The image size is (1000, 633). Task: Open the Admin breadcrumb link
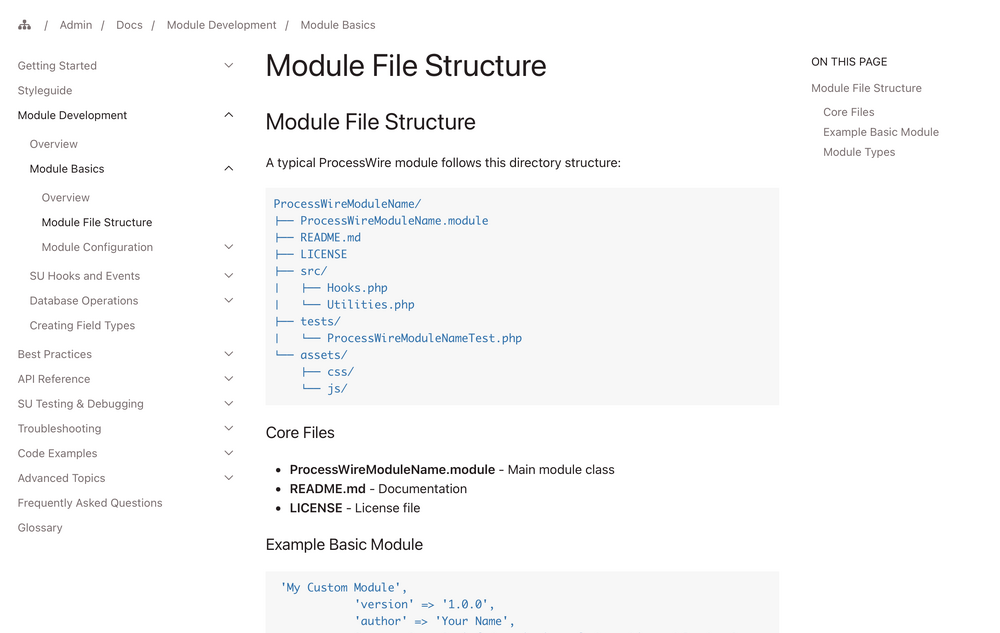pyautogui.click(x=76, y=25)
